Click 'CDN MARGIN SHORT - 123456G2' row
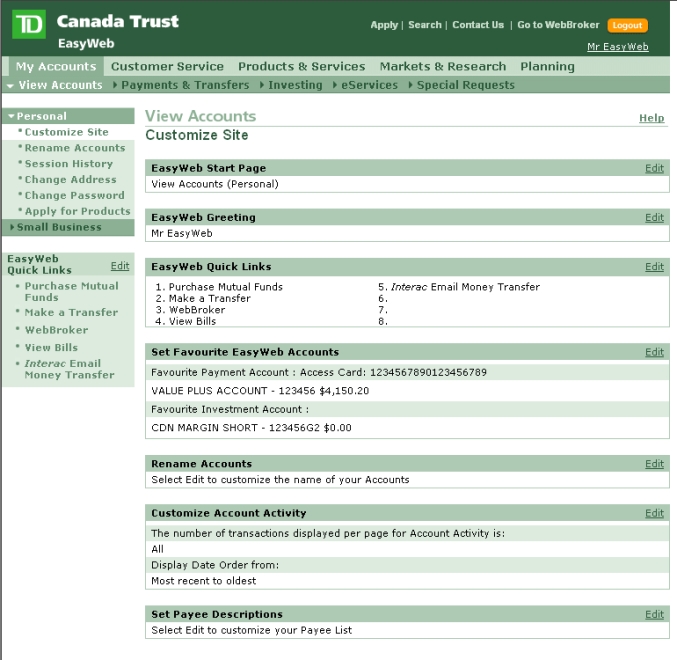The width and height of the screenshot is (677, 660). [407, 428]
